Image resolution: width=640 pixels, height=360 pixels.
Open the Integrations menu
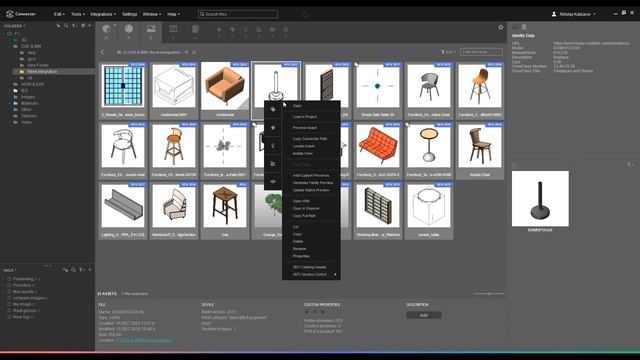[x=103, y=14]
